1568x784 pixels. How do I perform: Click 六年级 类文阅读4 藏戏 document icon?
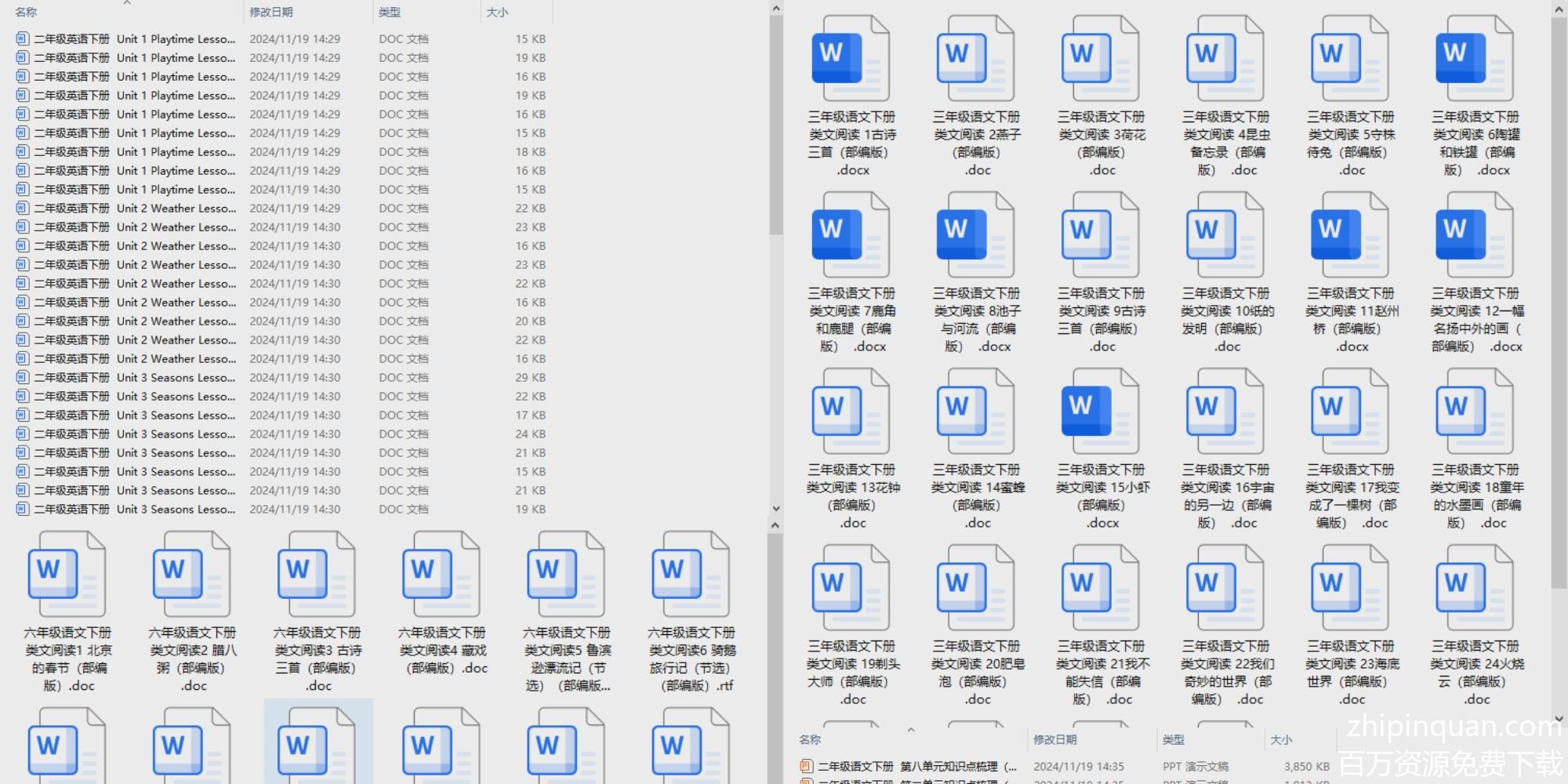coord(441,575)
